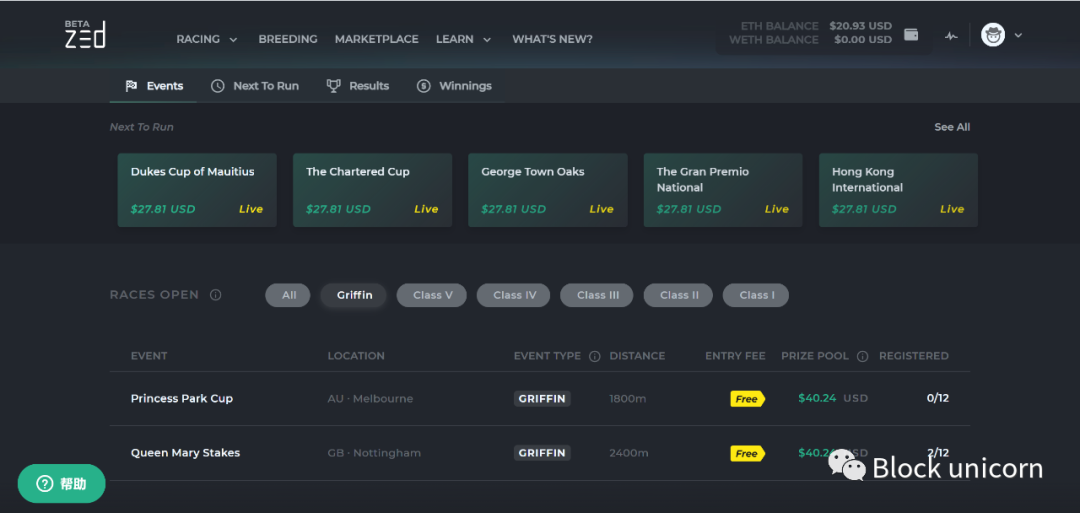
Task: Click the $40.24 prize for Princess Park Cup
Action: [x=817, y=398]
